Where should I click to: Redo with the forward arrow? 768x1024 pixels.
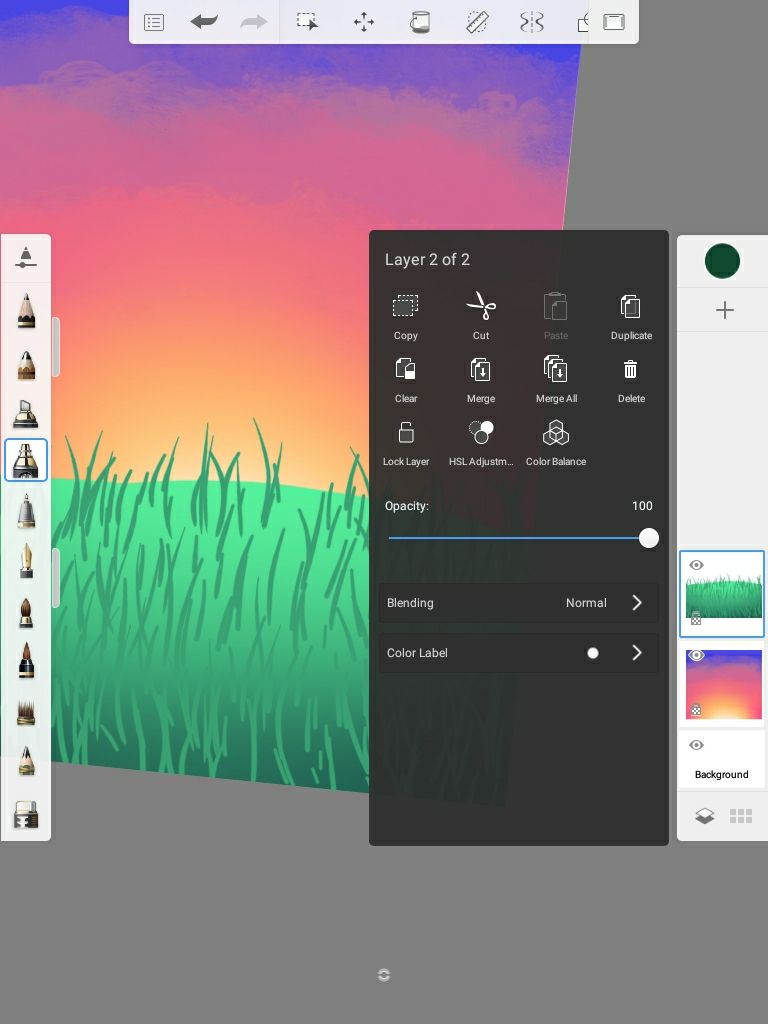click(253, 22)
